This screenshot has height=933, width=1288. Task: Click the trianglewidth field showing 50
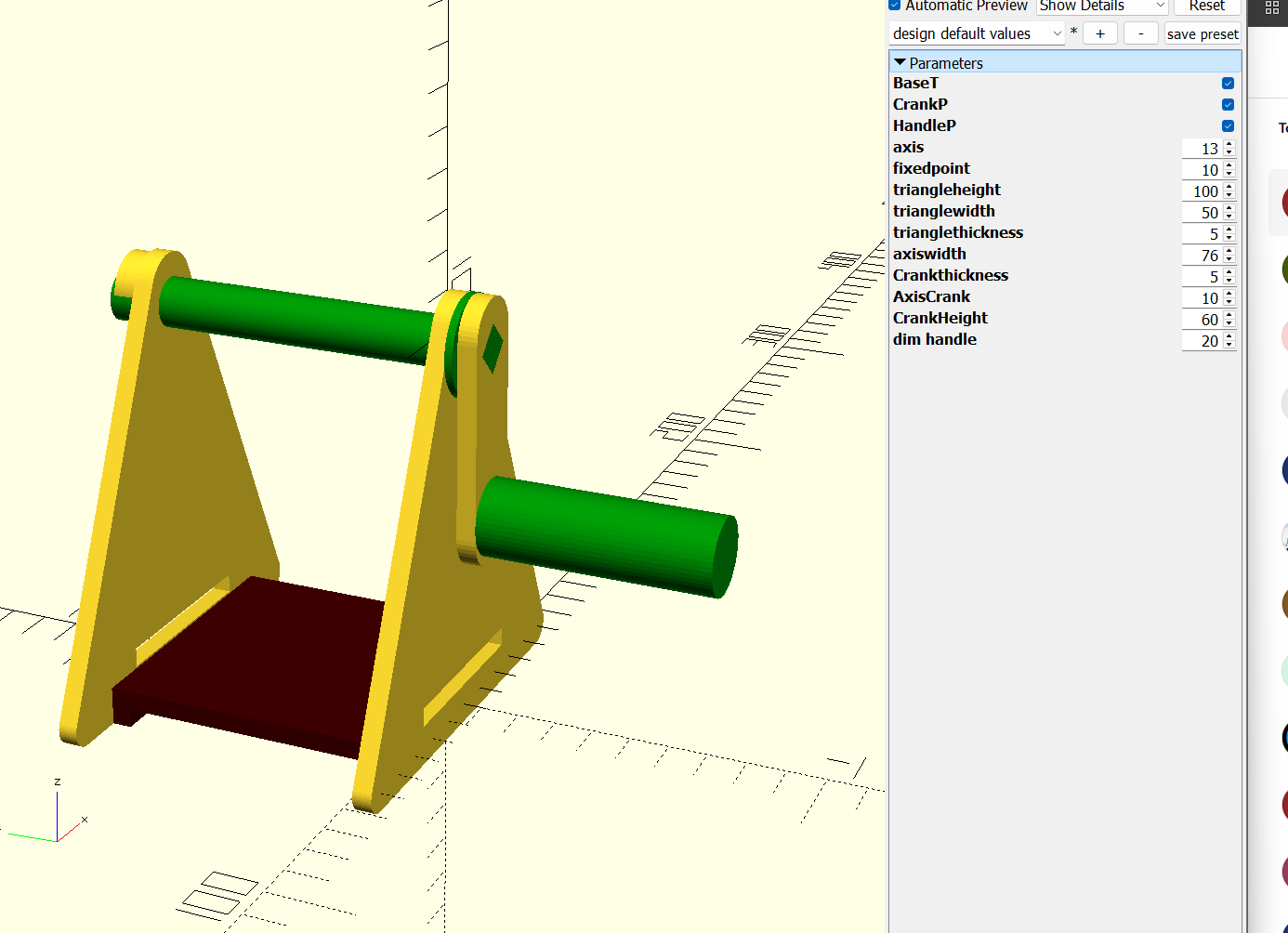click(x=1202, y=213)
